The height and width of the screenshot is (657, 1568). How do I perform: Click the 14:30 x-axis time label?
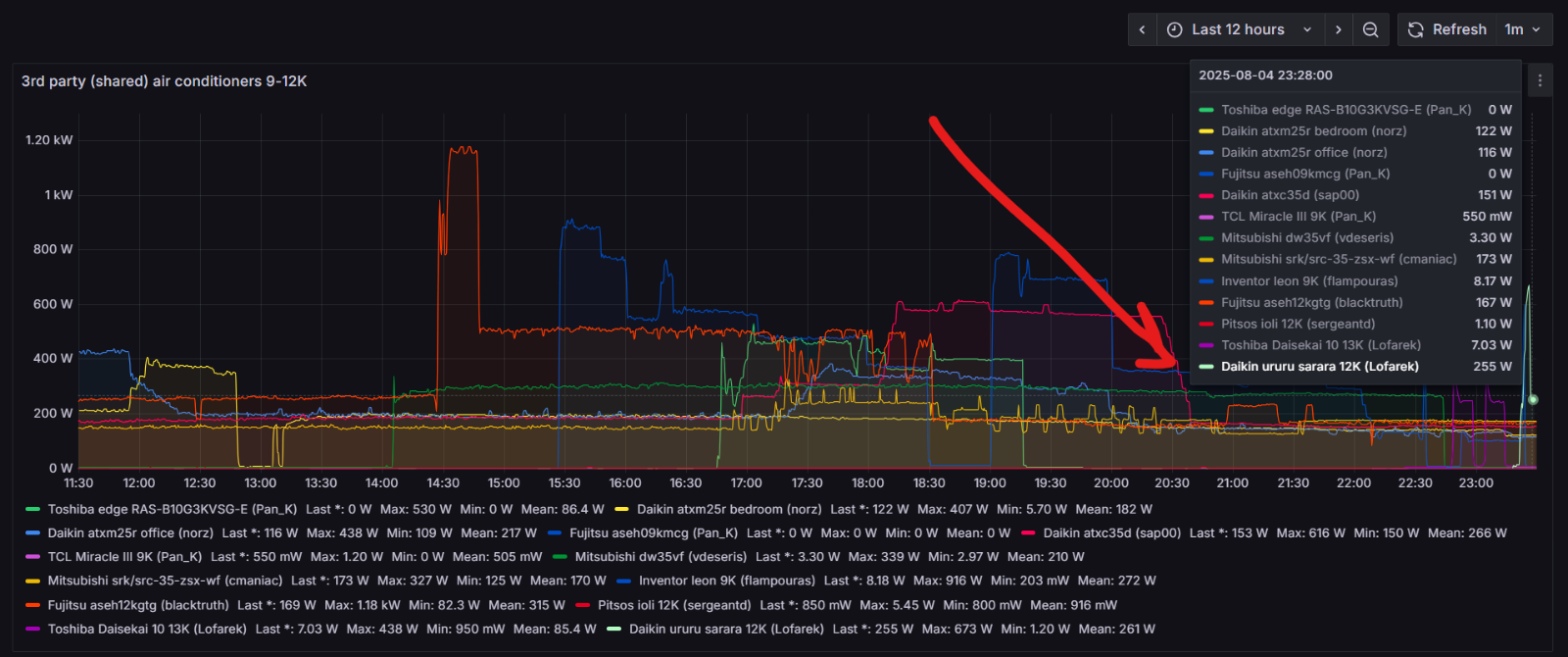(443, 482)
